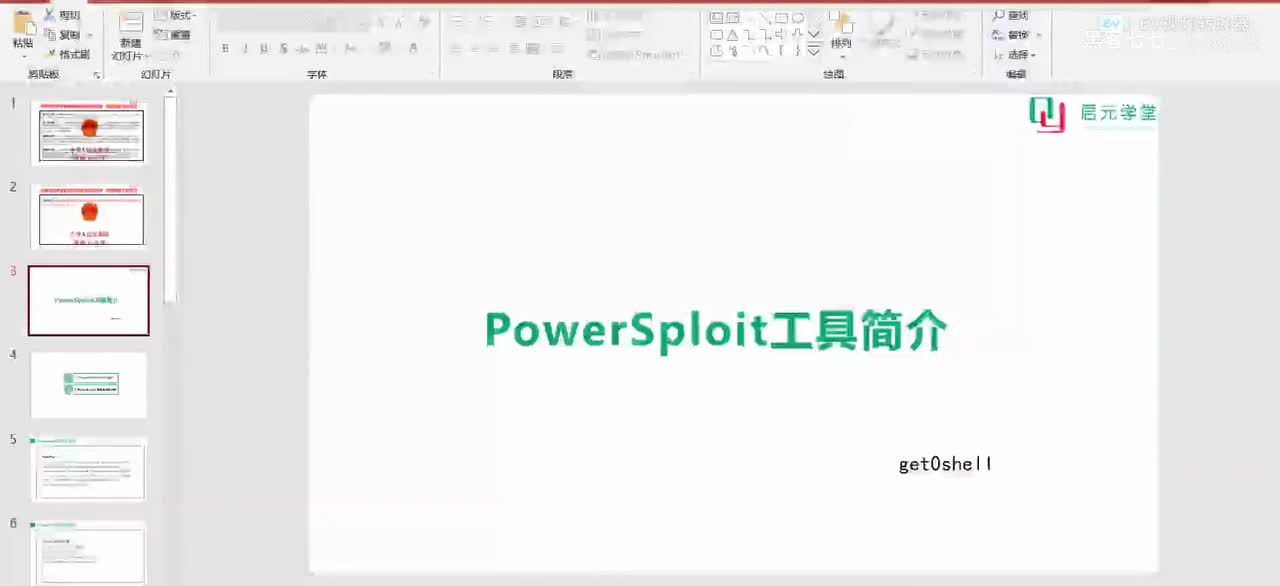1280x586 pixels.
Task: Open the Layout (版式) dropdown
Action: coord(175,15)
